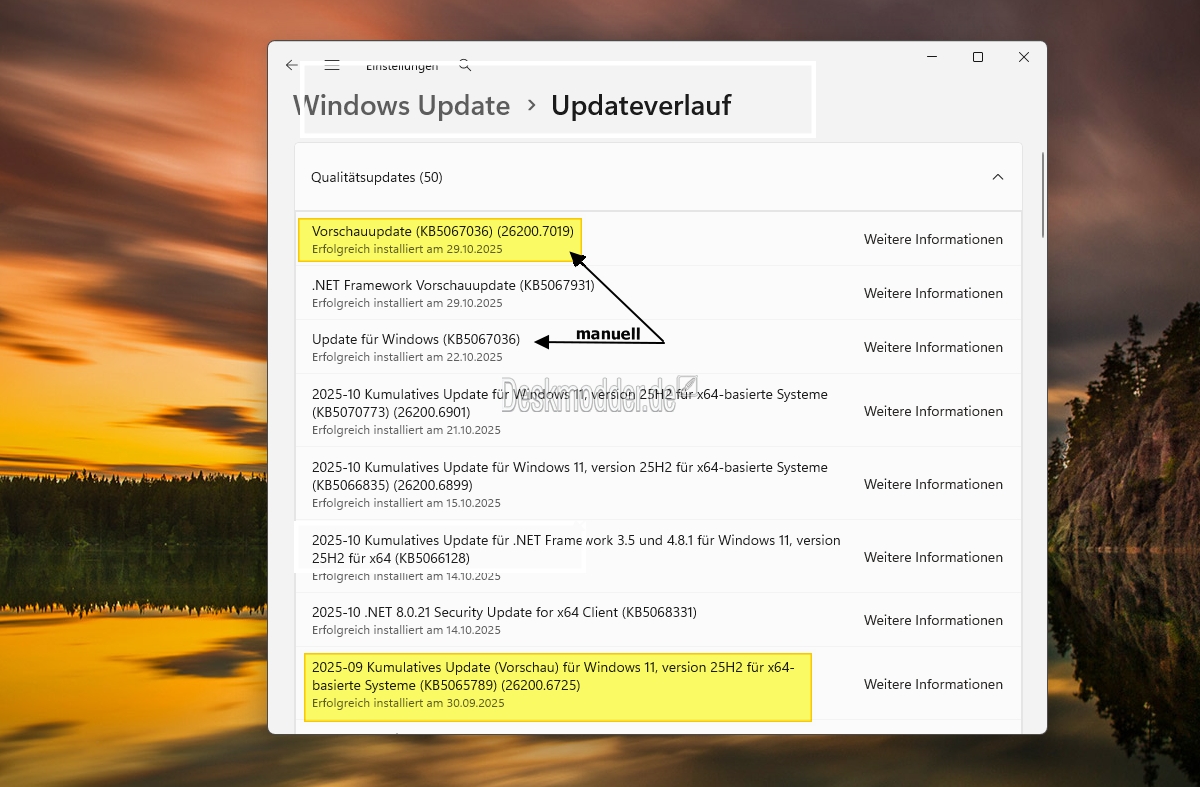Open Weitere Informationen for .NET 8.0.21 Security Update
This screenshot has height=787, width=1200.
tap(933, 620)
